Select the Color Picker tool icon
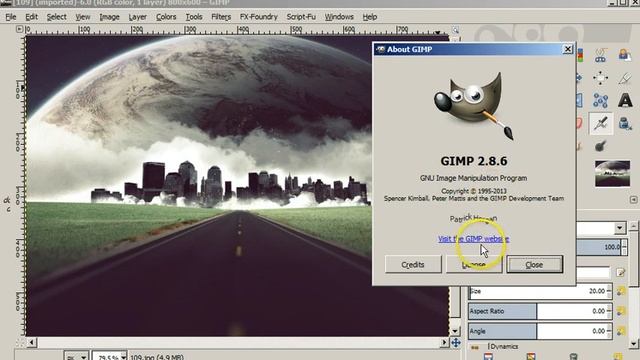The width and height of the screenshot is (640, 360). click(x=624, y=78)
